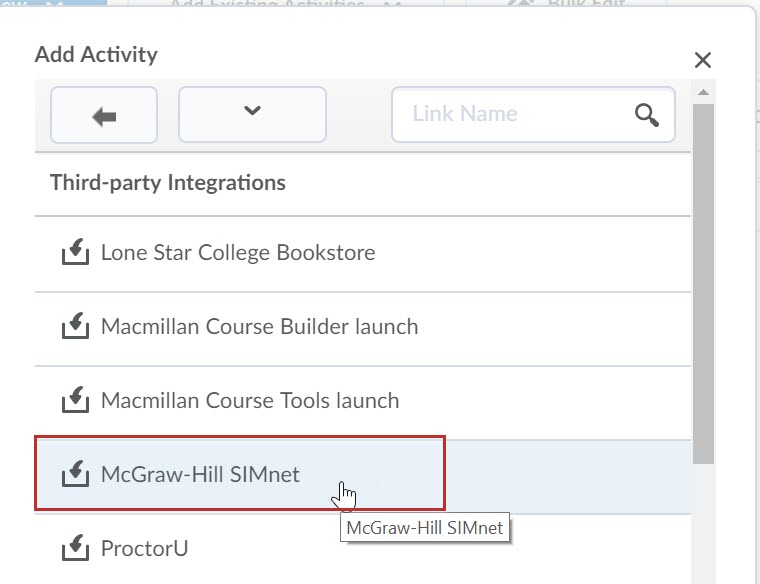This screenshot has height=584, width=760.
Task: Click the Bulk Edit button behind dialog
Action: [x=570, y=5]
